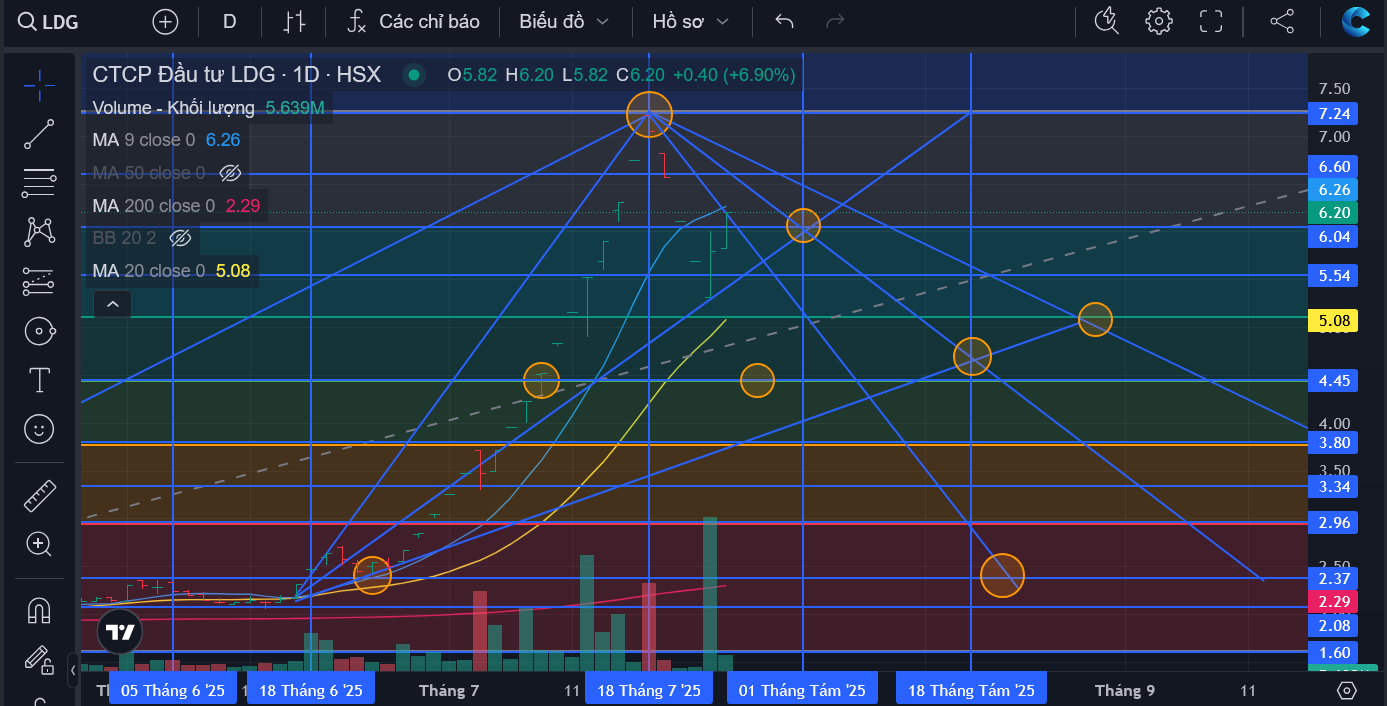1387x706 pixels.
Task: Select the anchor circle at the 7.24 peak
Action: [649, 113]
